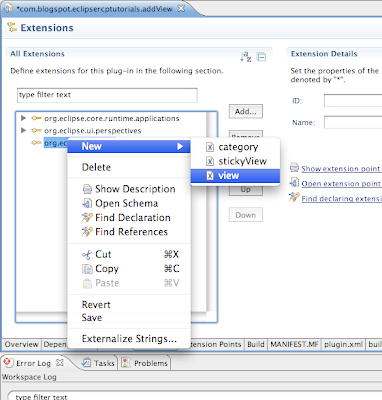This screenshot has height=400, width=382.
Task: Select org.eclipse.core.runtime.applications tree row
Action: (x=112, y=118)
